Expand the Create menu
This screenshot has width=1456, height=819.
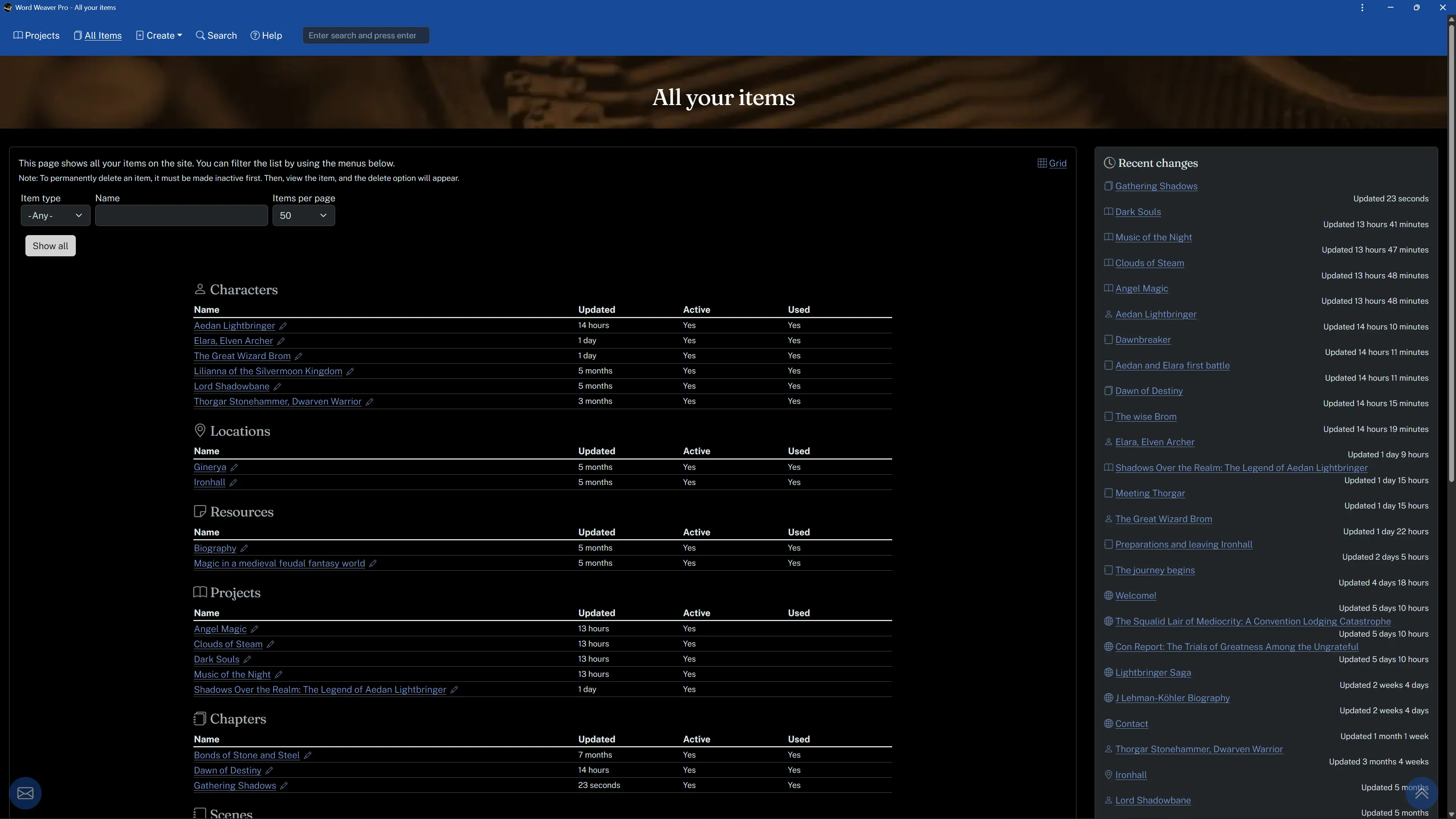click(159, 36)
